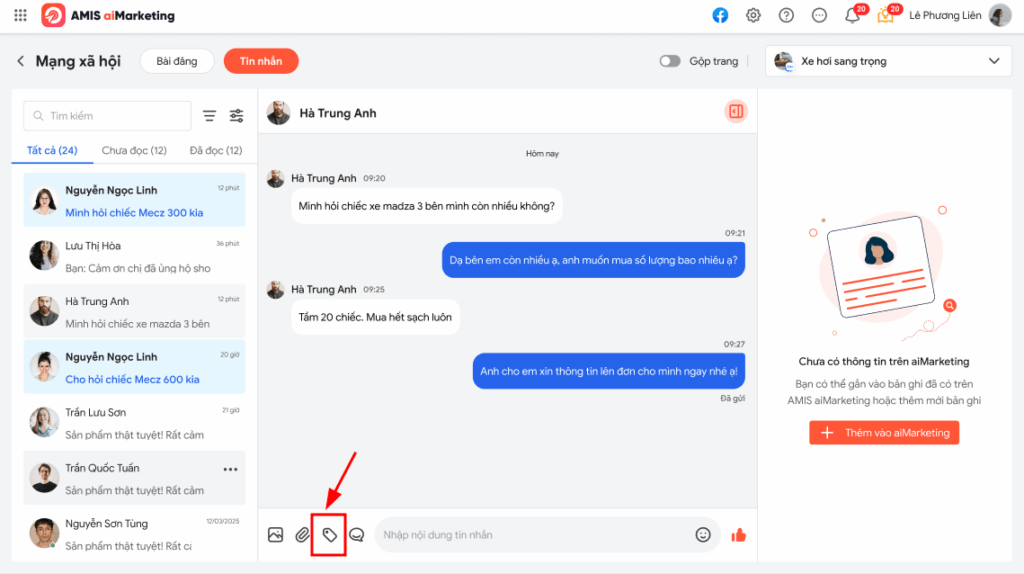Open the emoji picker in message box
The width and height of the screenshot is (1024, 574).
tap(703, 535)
